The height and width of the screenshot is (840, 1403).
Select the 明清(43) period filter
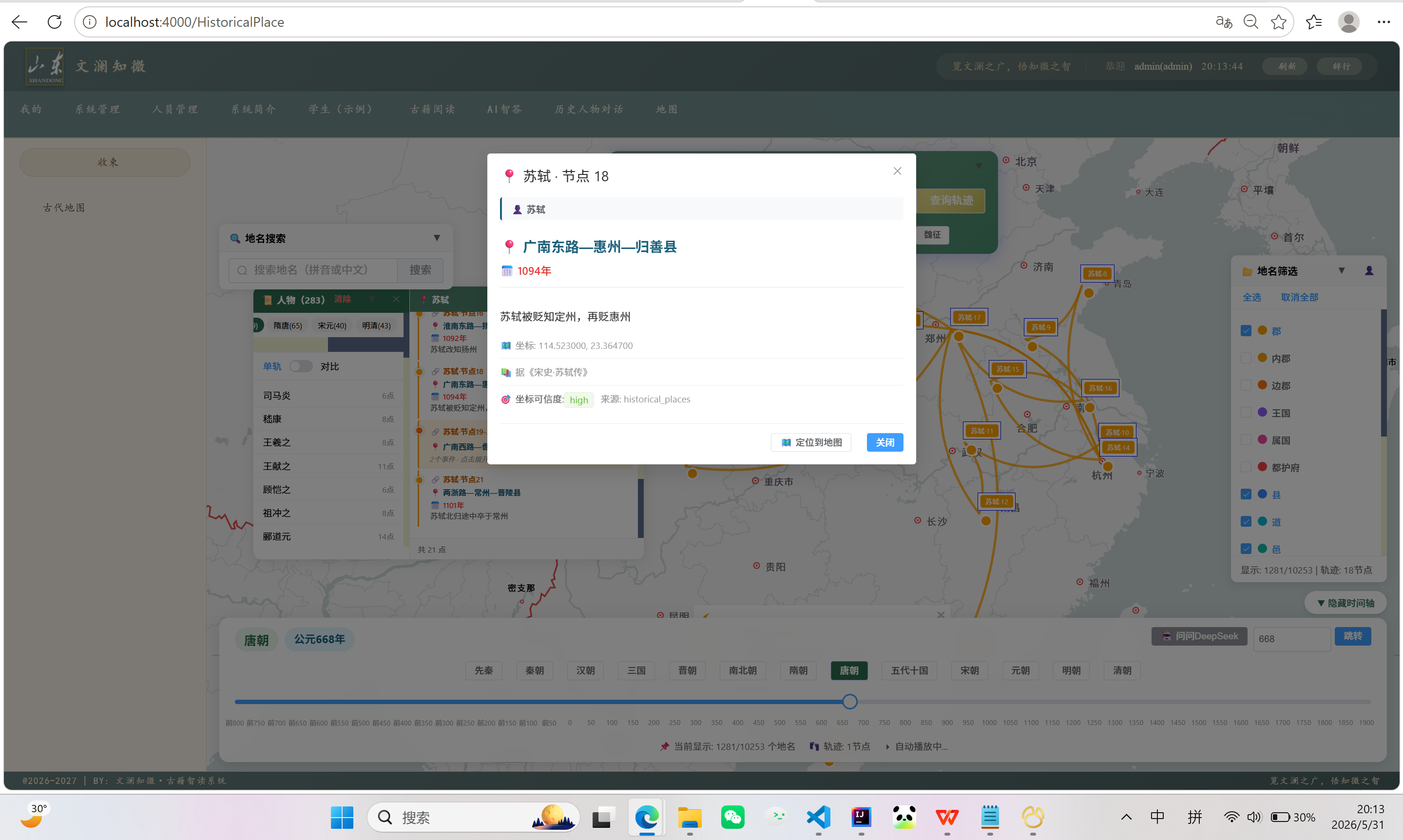click(376, 325)
